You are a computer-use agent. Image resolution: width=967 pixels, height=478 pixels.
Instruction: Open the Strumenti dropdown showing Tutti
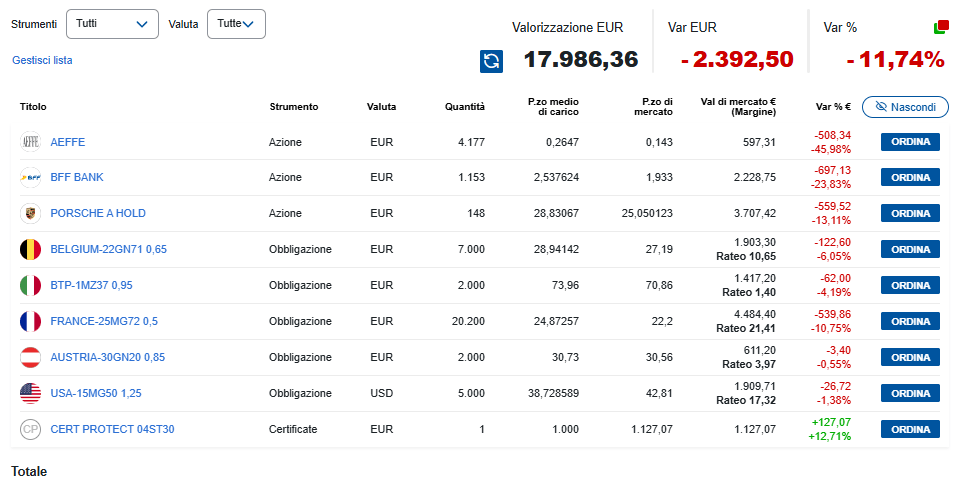[112, 24]
